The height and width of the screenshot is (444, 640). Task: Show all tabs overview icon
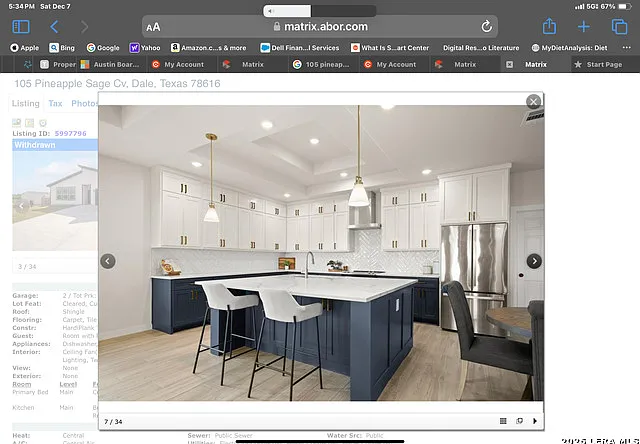[619, 27]
